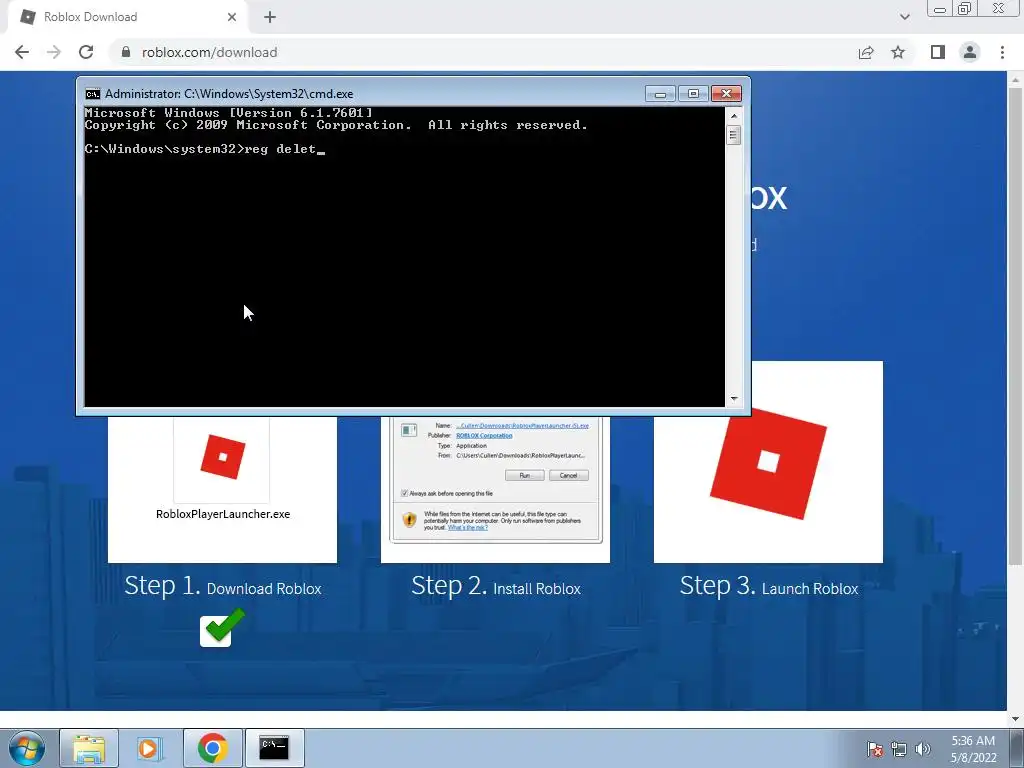The height and width of the screenshot is (768, 1024).
Task: Close the Administrator cmd.exe window
Action: click(x=726, y=94)
